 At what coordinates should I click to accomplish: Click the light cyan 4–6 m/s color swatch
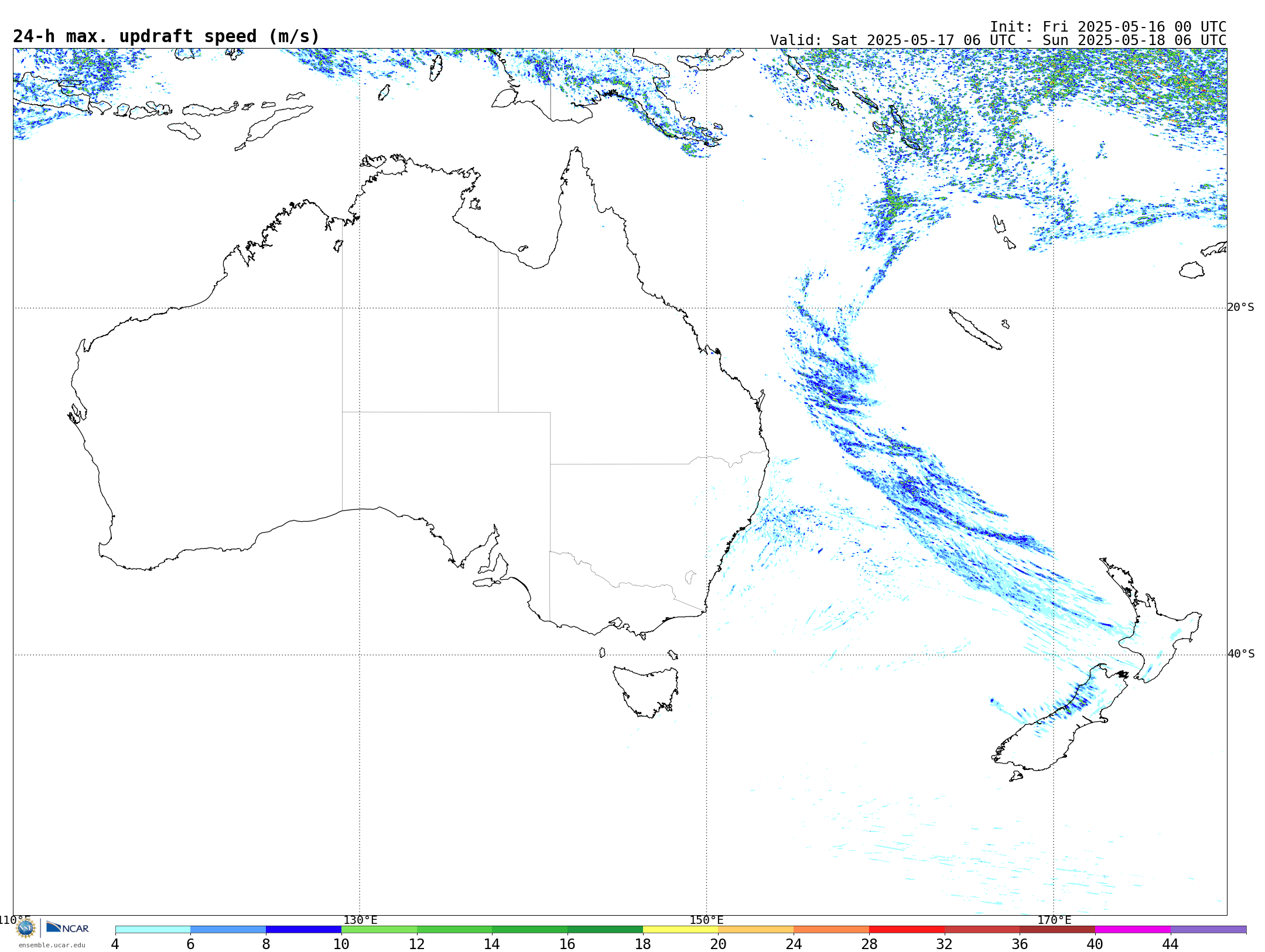click(x=153, y=930)
